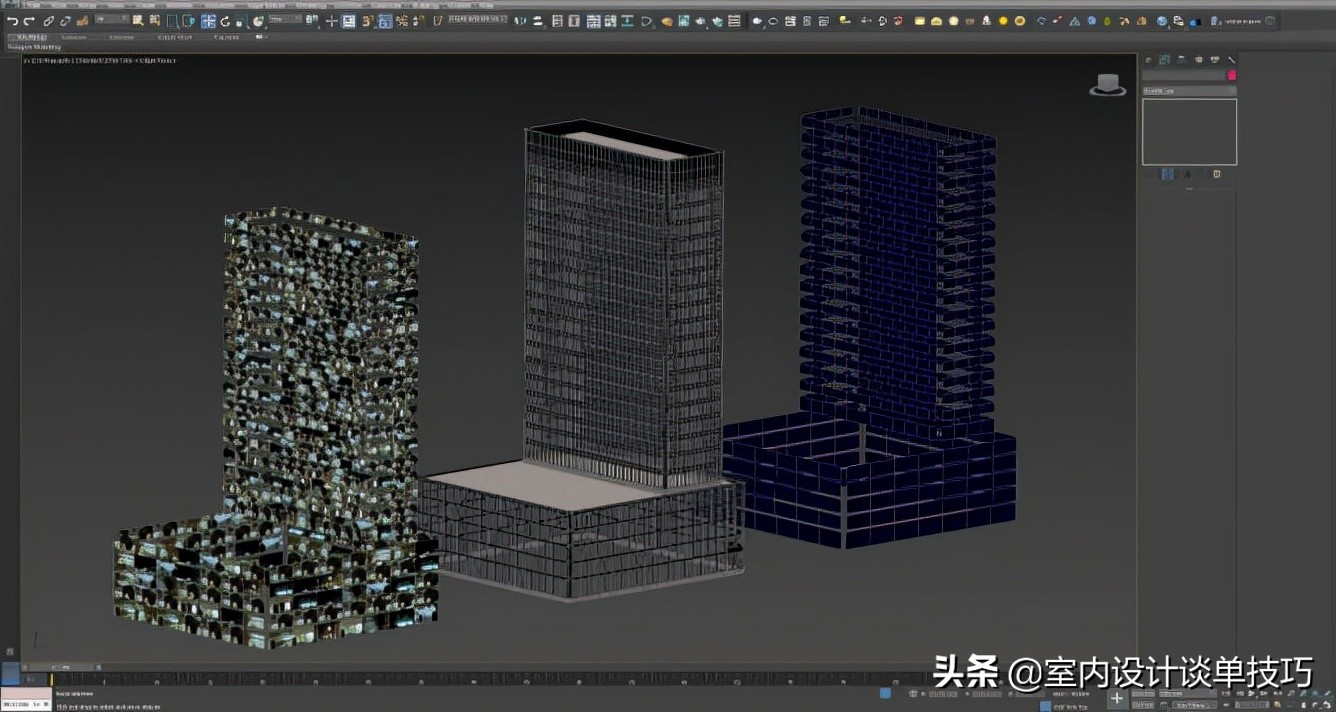Viewport: 1336px width, 712px height.
Task: Toggle Angle Snap on the toolbar
Action: [x=385, y=21]
